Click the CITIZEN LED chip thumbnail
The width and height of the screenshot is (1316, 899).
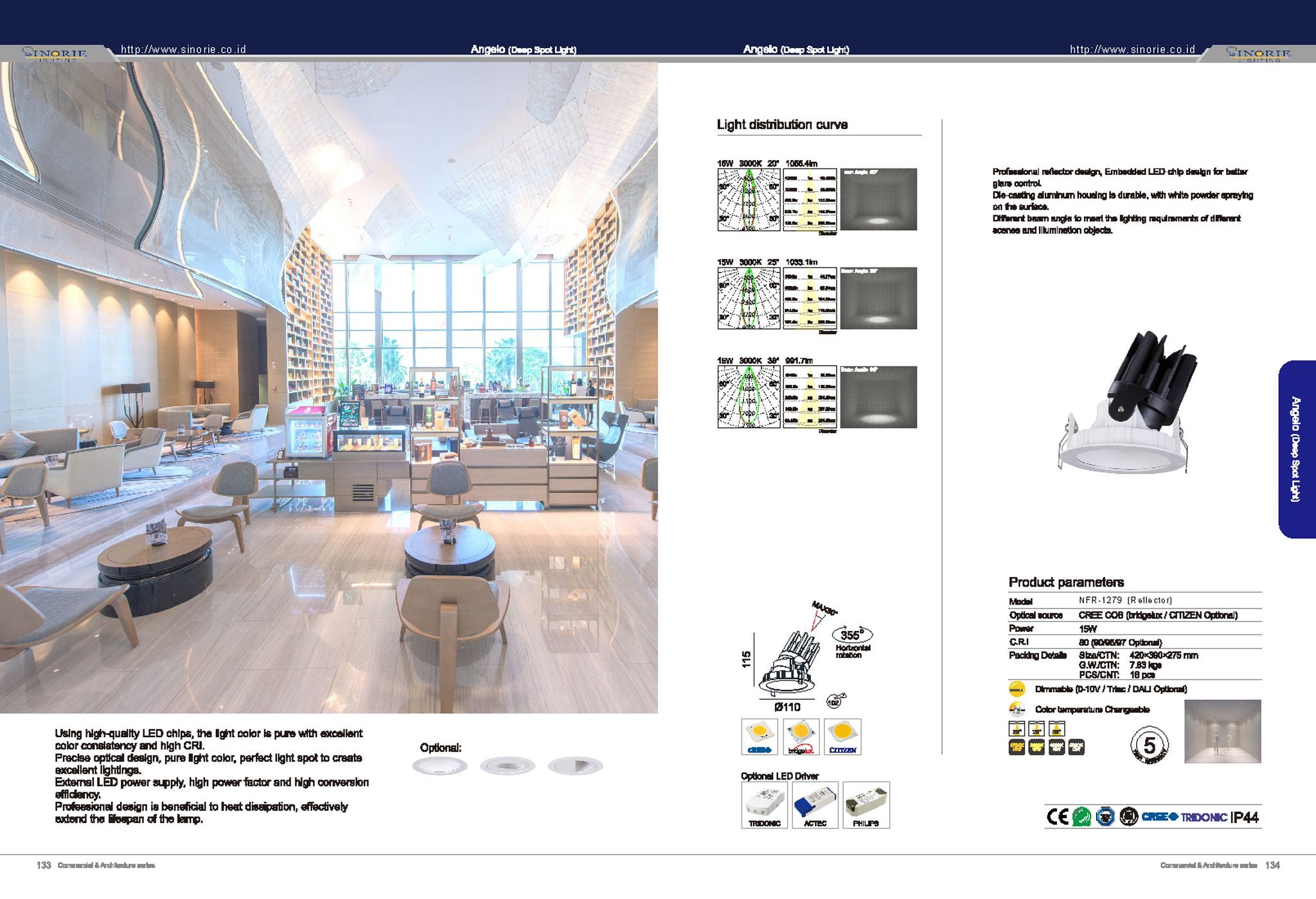(842, 736)
